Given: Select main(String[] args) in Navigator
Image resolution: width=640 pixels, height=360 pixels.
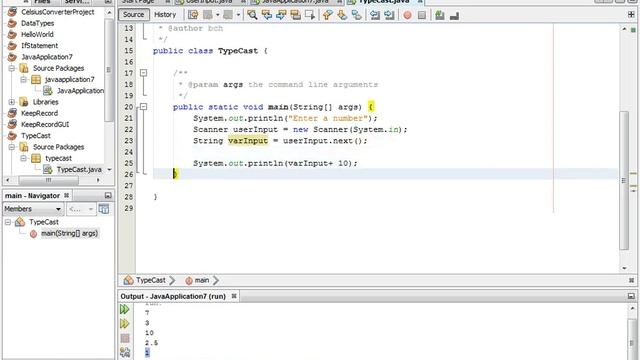Looking at the screenshot, I should (69, 233).
